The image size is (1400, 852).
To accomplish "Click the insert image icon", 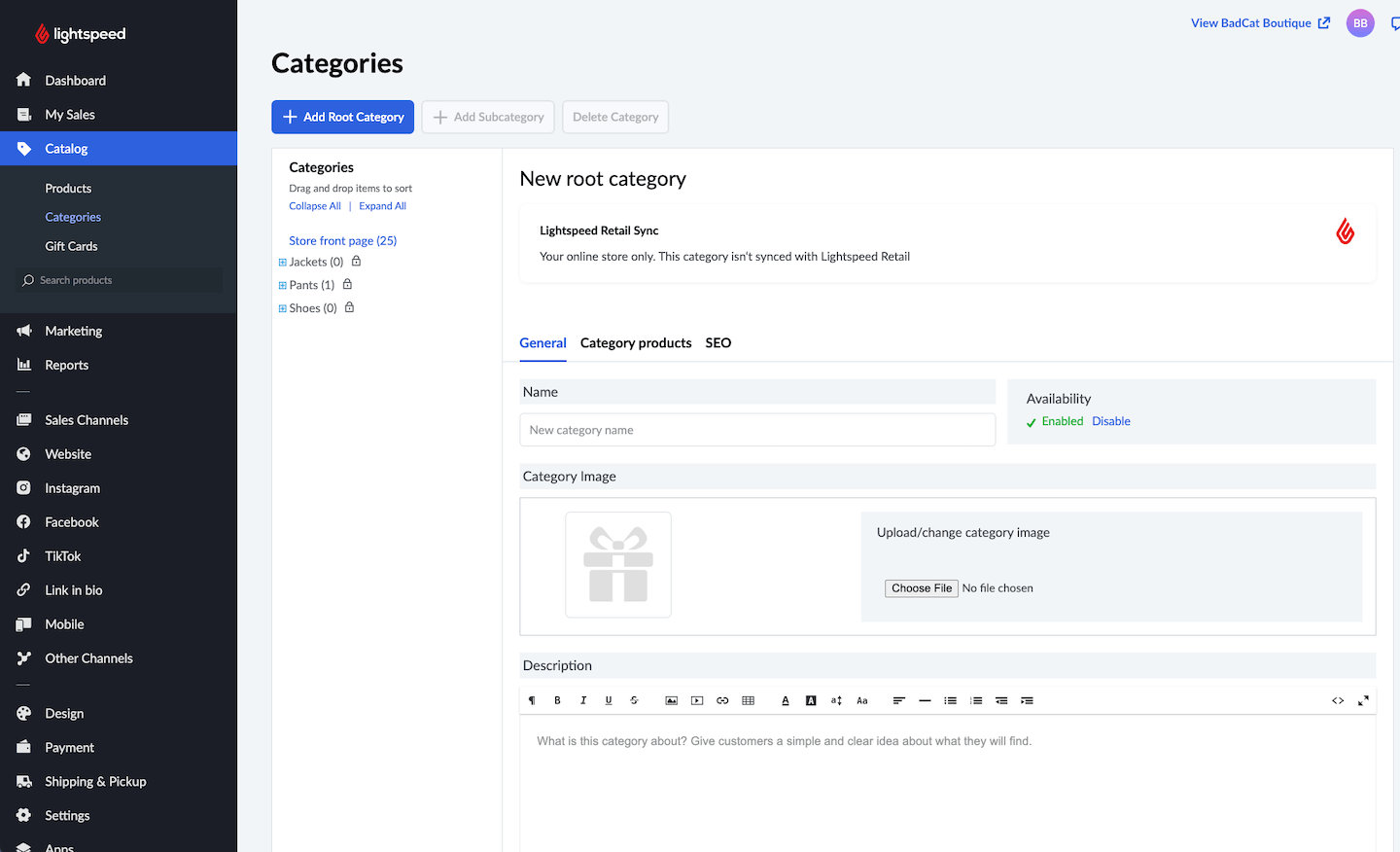I will [671, 700].
